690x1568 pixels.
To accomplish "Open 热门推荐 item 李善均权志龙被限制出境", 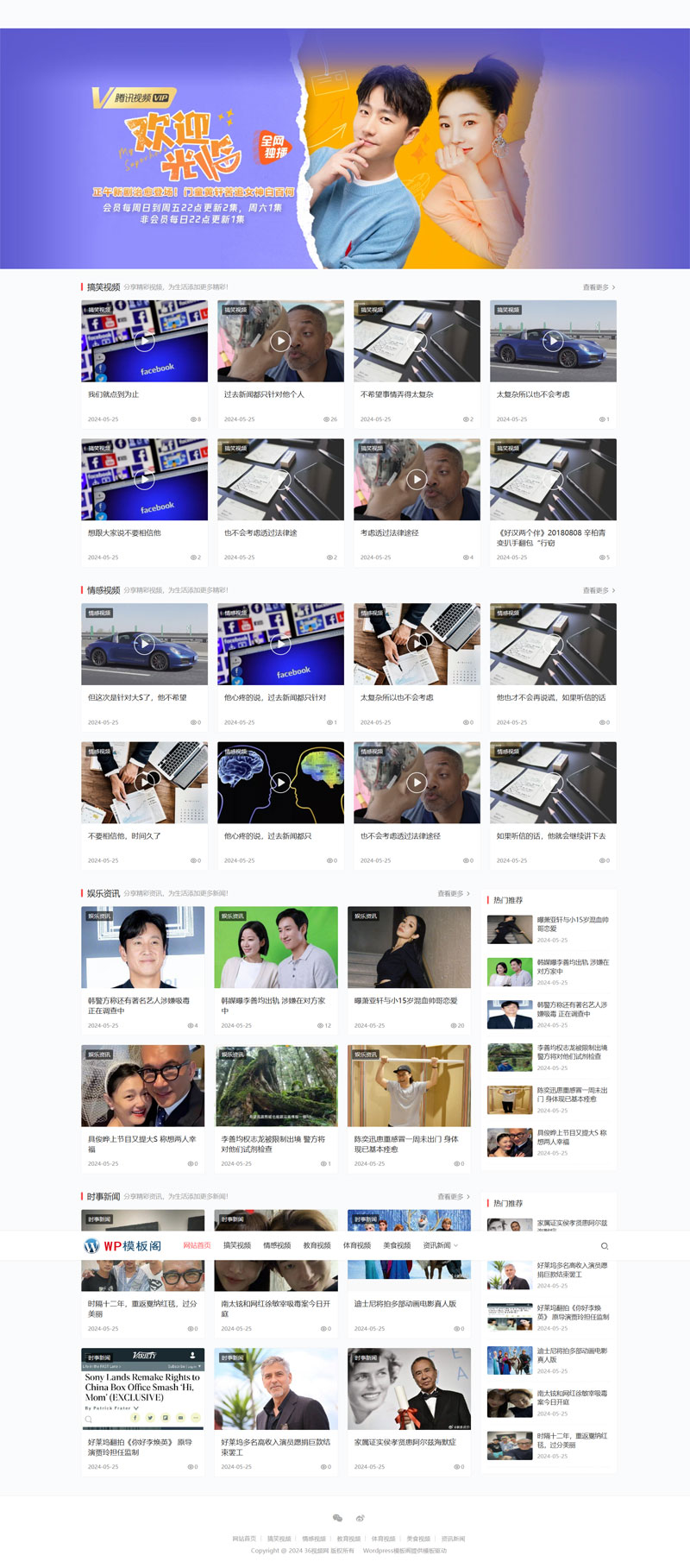I will pyautogui.click(x=573, y=1051).
